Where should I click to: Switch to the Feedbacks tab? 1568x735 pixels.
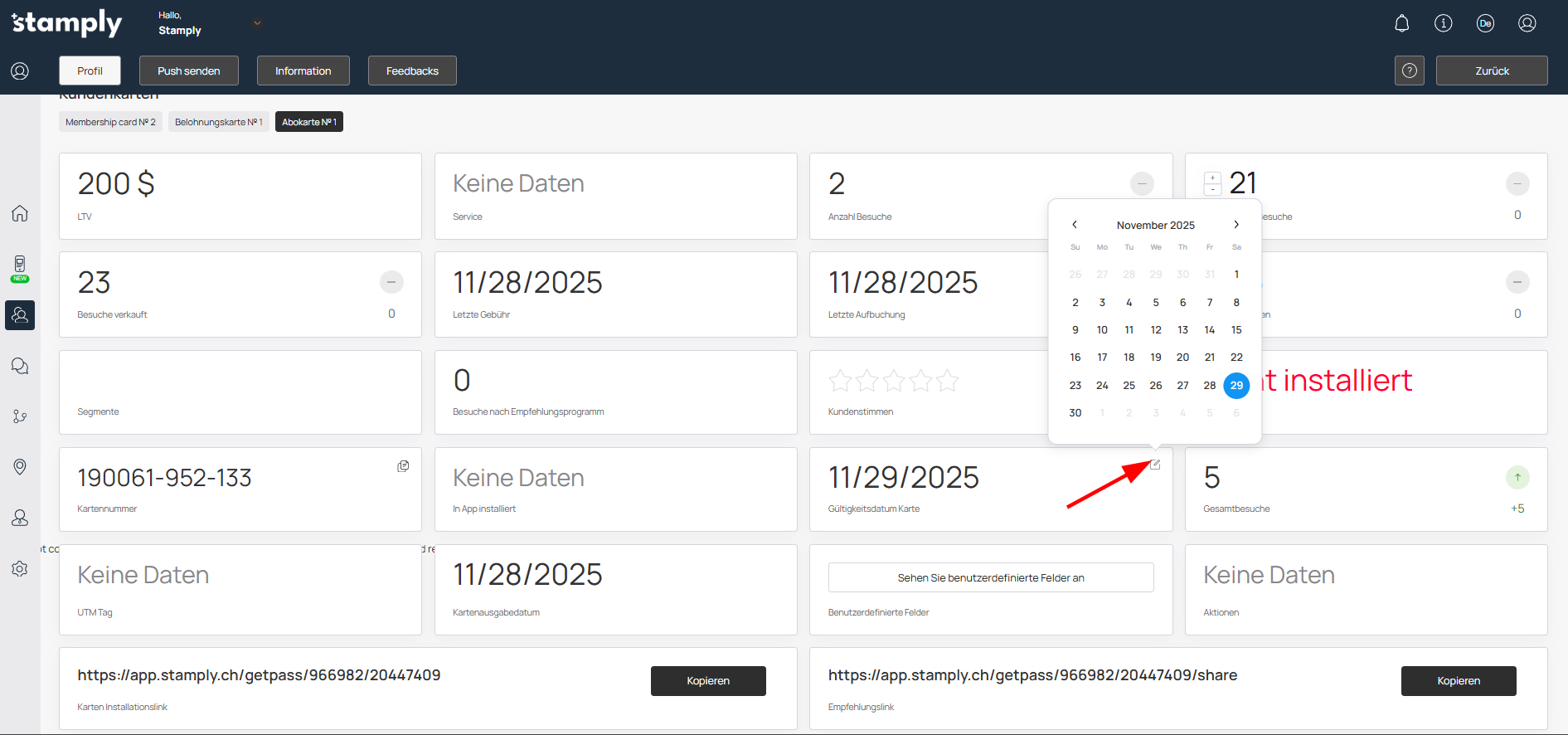pyautogui.click(x=412, y=71)
